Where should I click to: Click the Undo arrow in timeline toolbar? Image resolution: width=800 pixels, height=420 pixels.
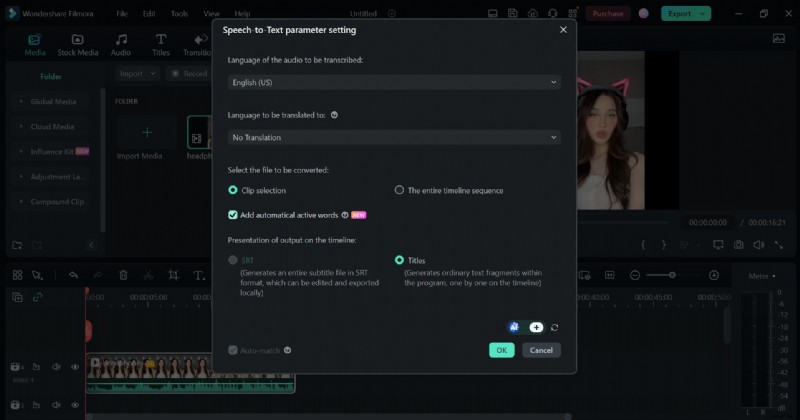point(73,276)
